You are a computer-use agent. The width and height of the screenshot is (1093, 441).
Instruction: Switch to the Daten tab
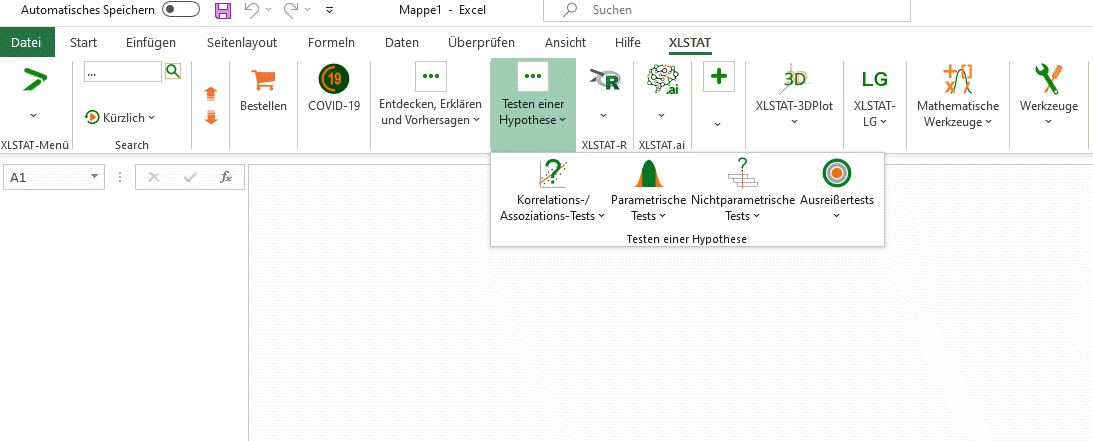point(402,42)
